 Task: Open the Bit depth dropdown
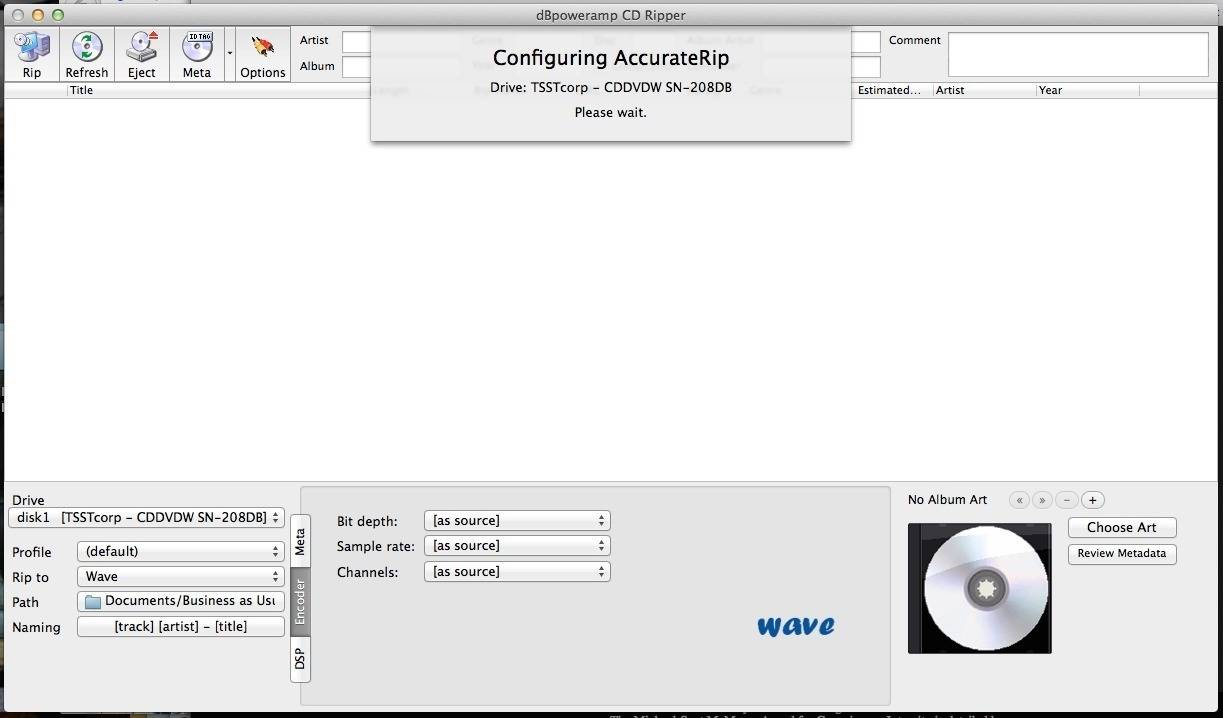point(517,520)
